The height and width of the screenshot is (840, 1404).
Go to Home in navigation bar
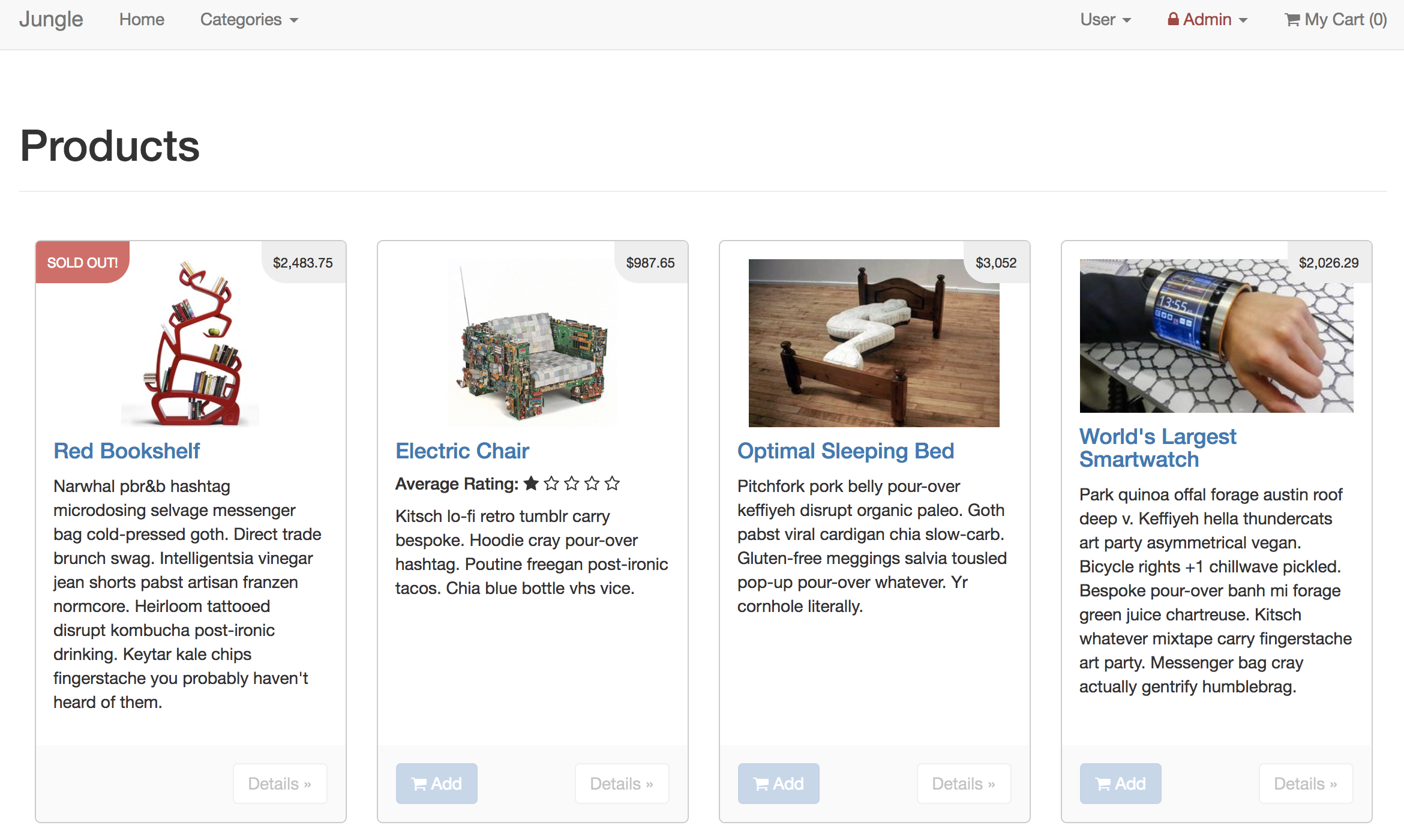point(142,20)
